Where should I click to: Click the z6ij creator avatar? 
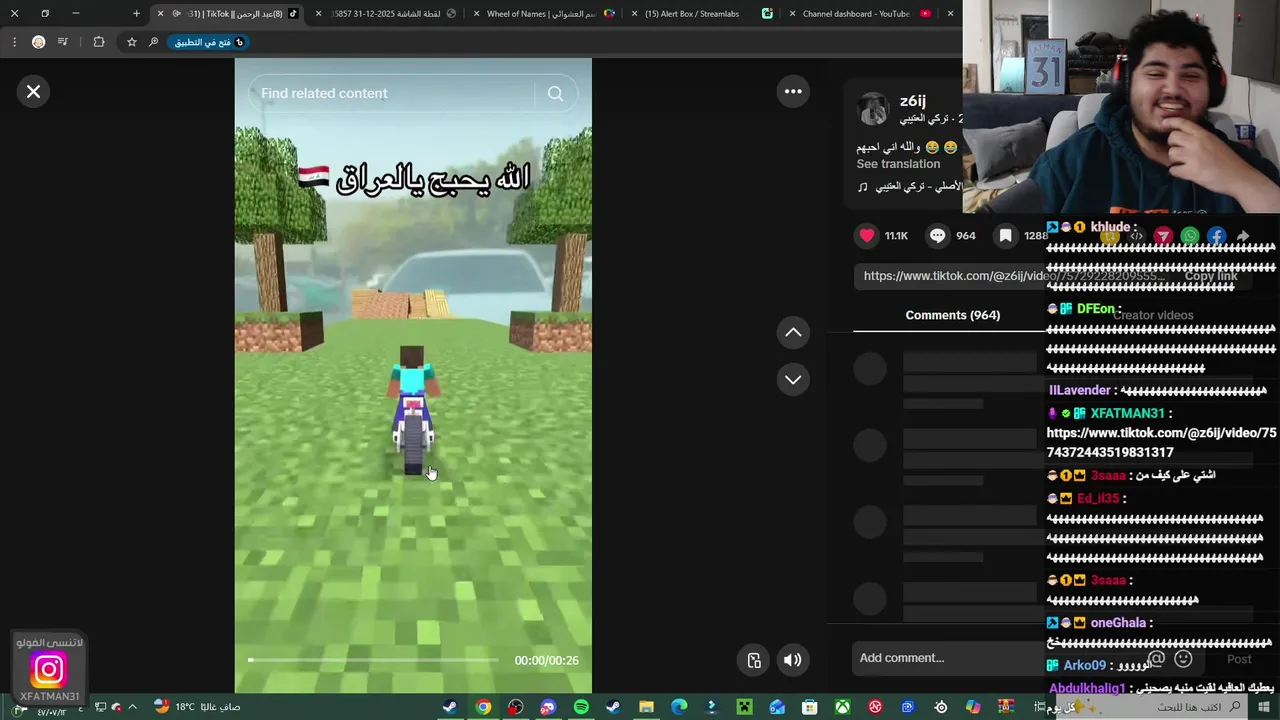(x=874, y=109)
